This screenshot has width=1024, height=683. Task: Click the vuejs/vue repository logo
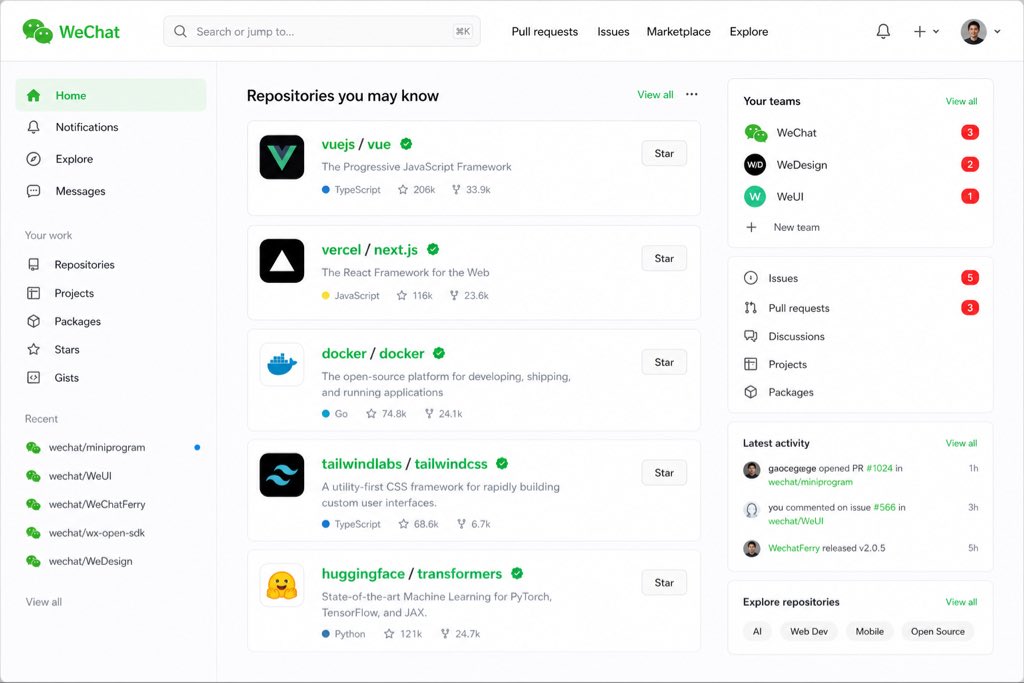pyautogui.click(x=281, y=157)
